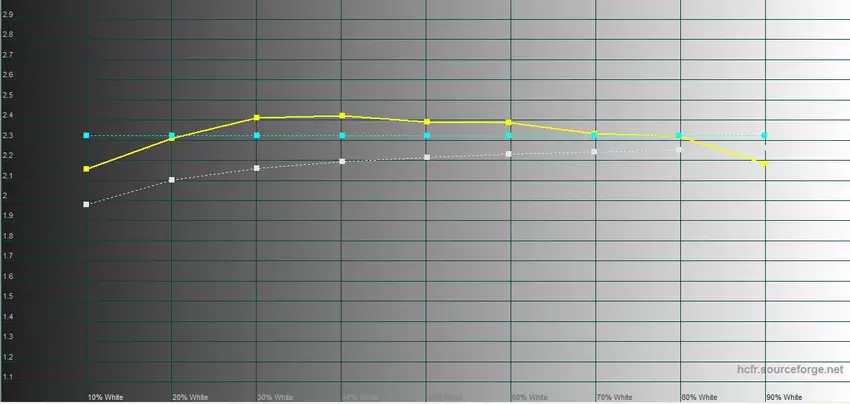Select the yellow data point at 90% White
Viewport: 850px width, 404px height.
point(765,163)
